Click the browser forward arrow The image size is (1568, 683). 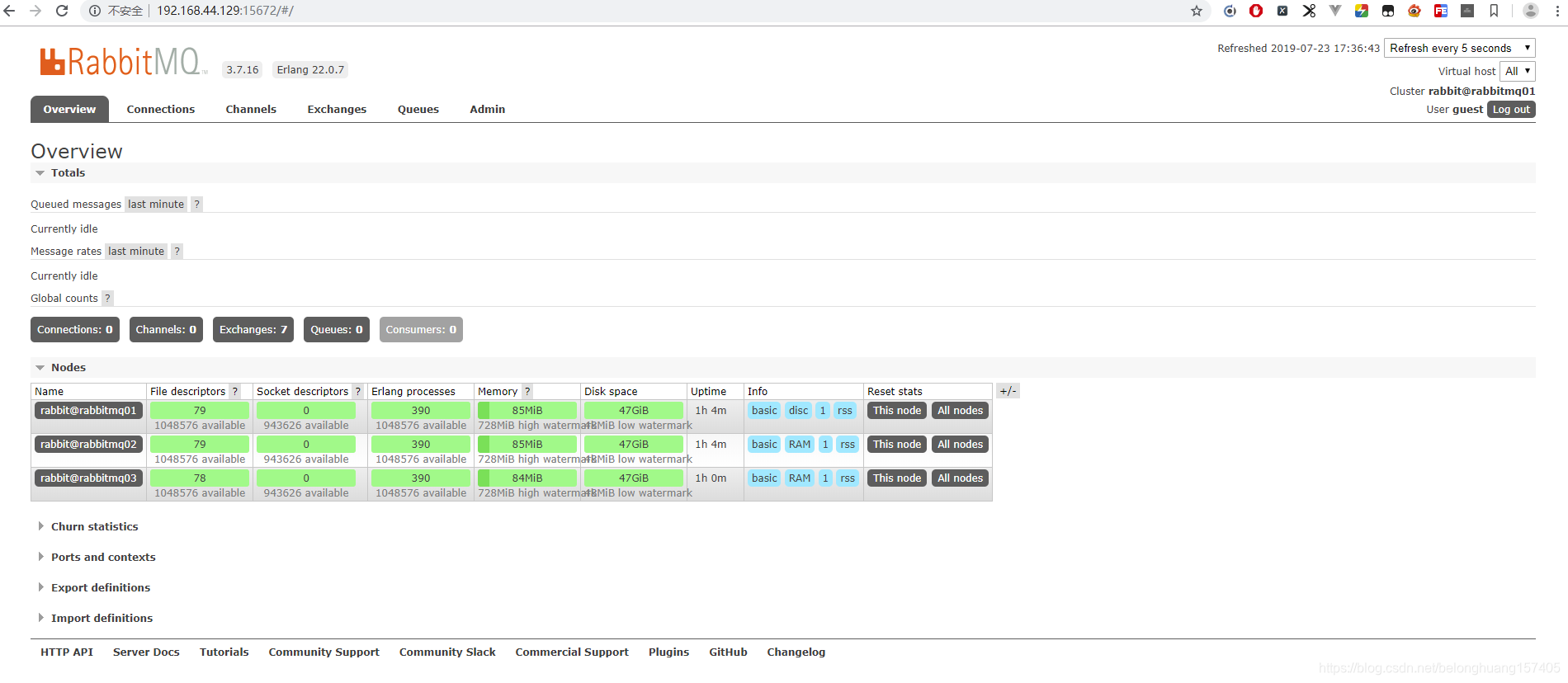[35, 11]
